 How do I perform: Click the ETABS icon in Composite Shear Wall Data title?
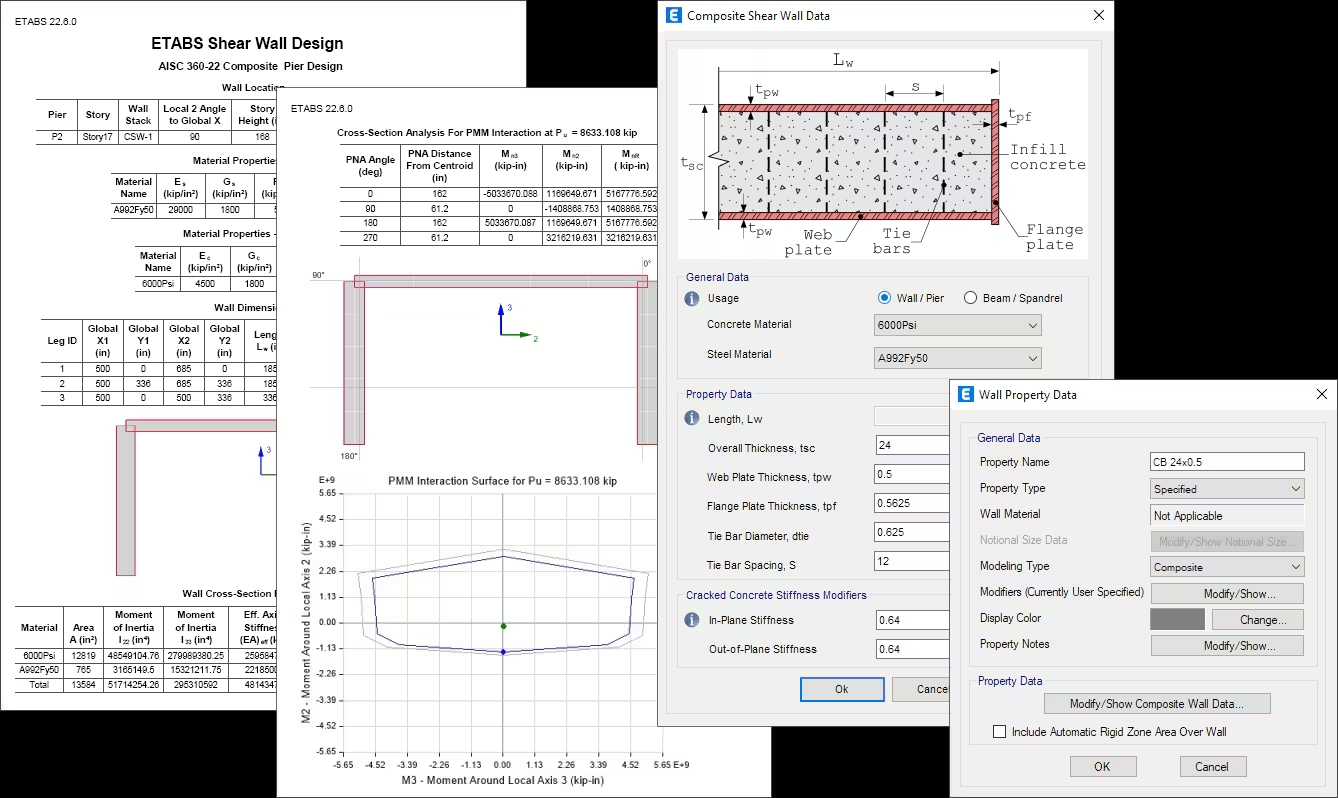pyautogui.click(x=673, y=15)
